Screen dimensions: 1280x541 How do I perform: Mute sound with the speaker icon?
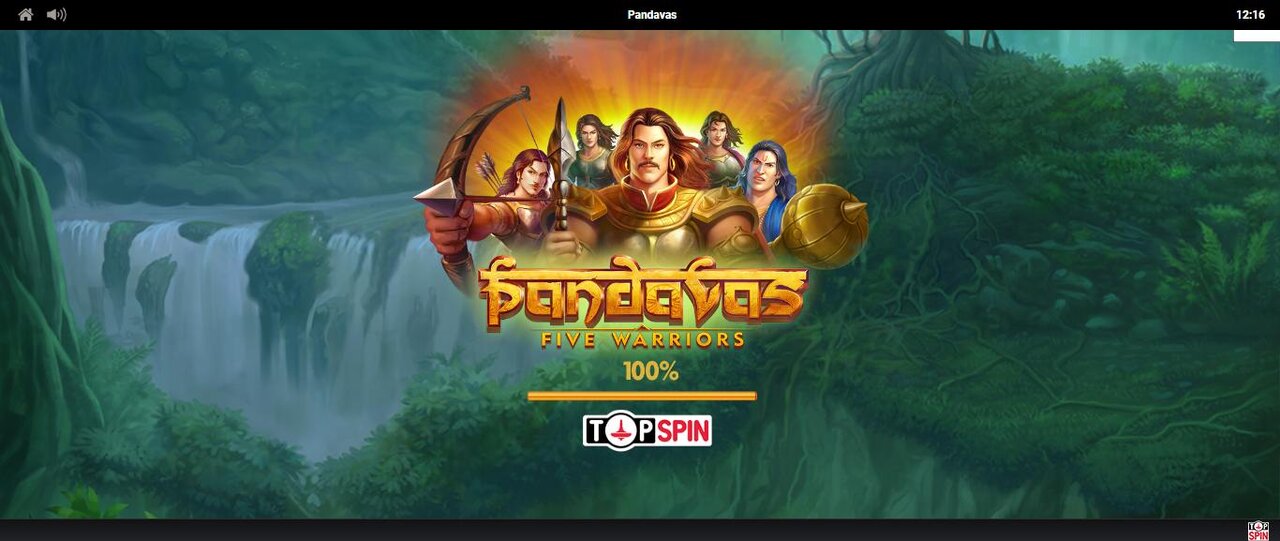click(x=56, y=15)
